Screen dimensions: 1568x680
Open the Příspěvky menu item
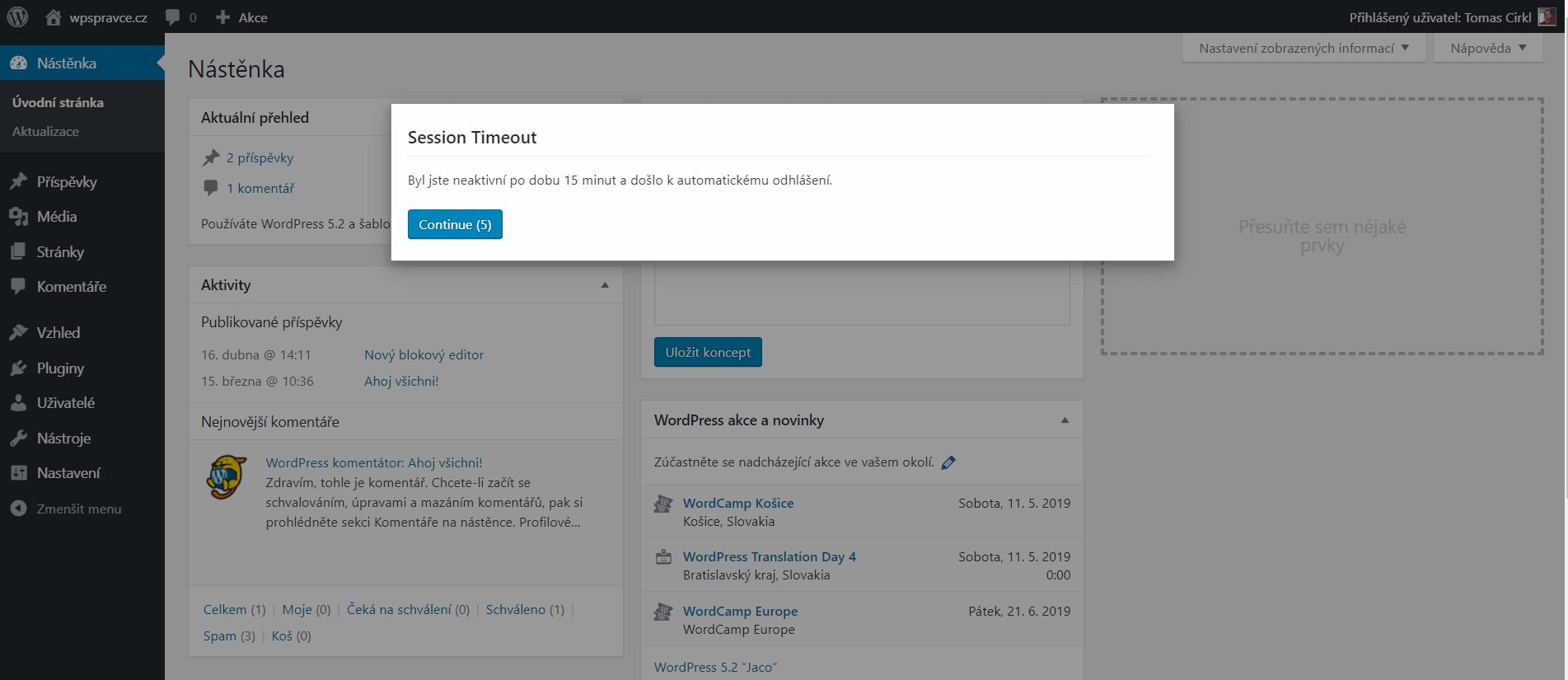coord(82,181)
